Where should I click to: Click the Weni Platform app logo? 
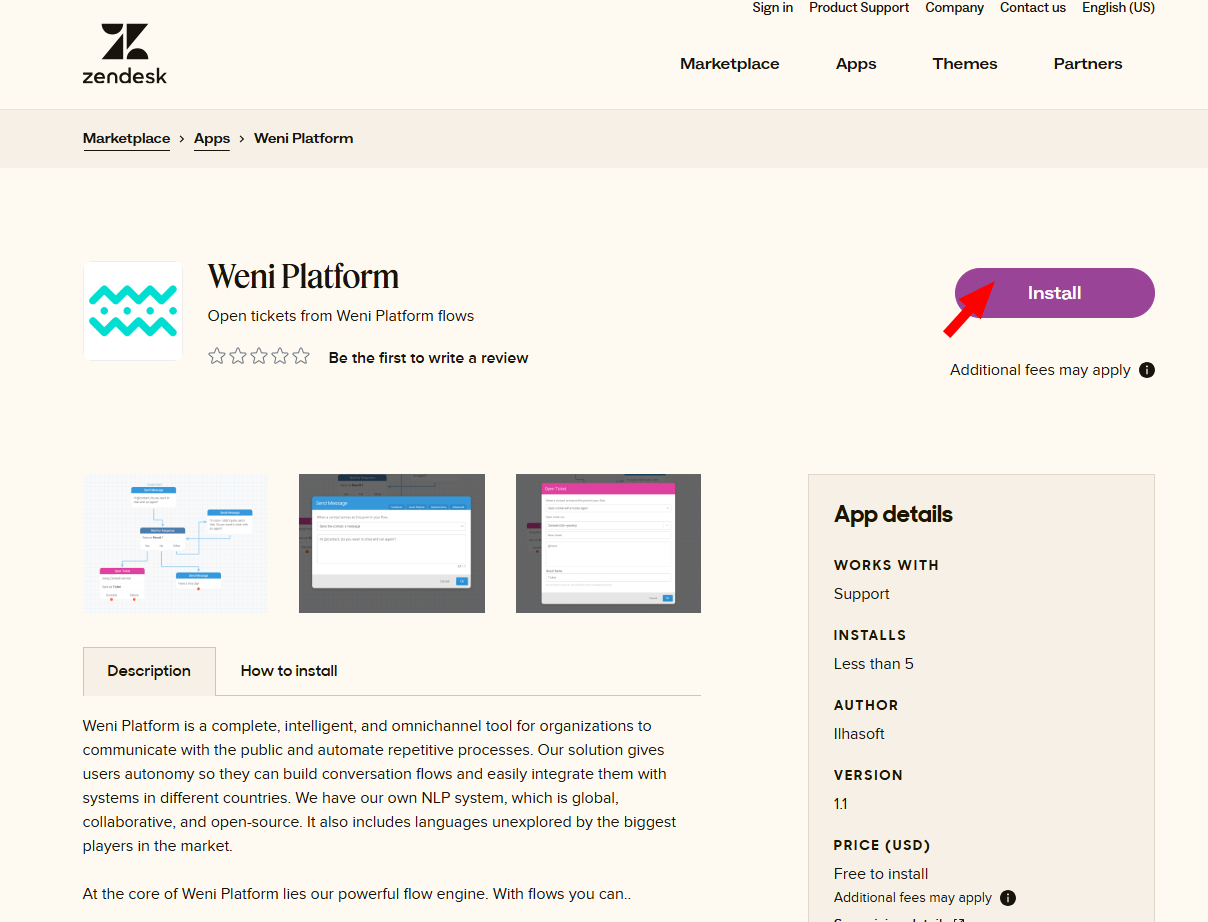click(133, 311)
